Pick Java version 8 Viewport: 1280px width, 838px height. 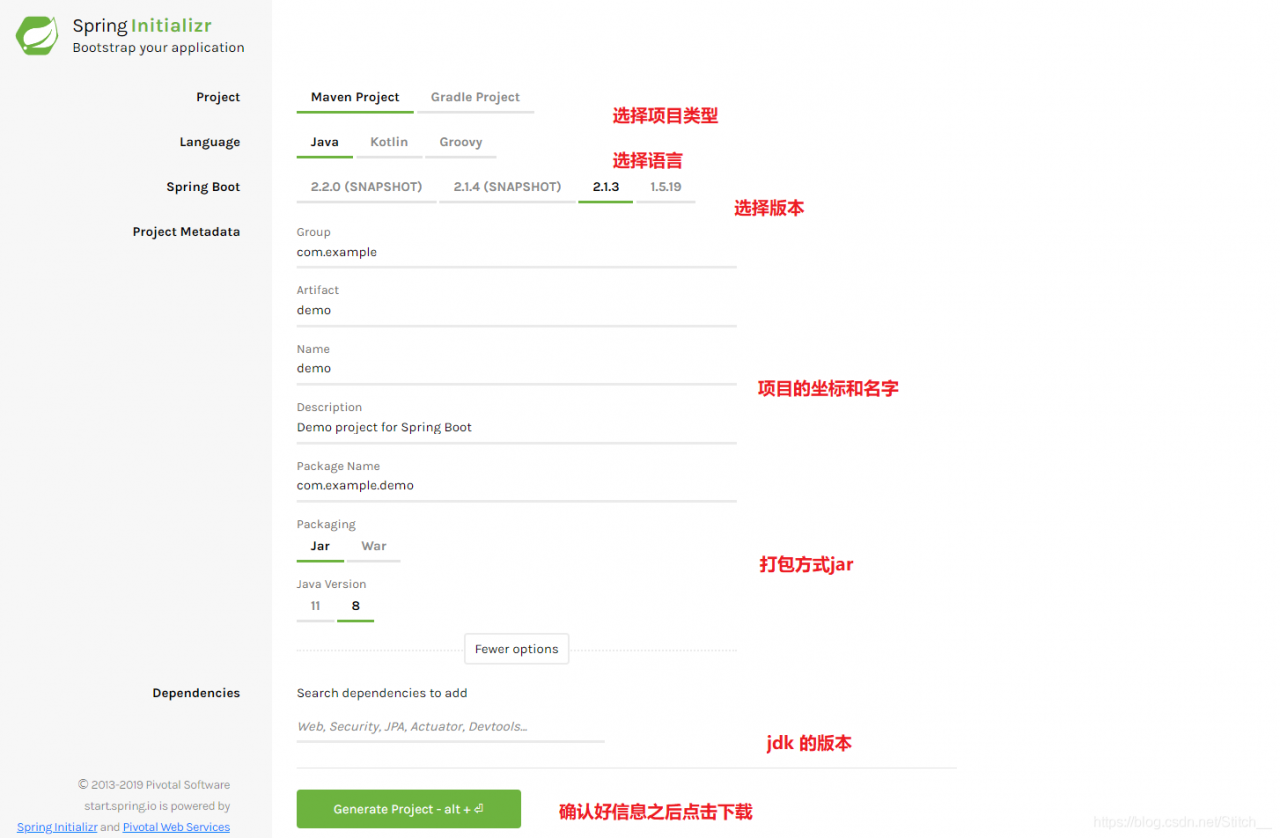pos(355,606)
